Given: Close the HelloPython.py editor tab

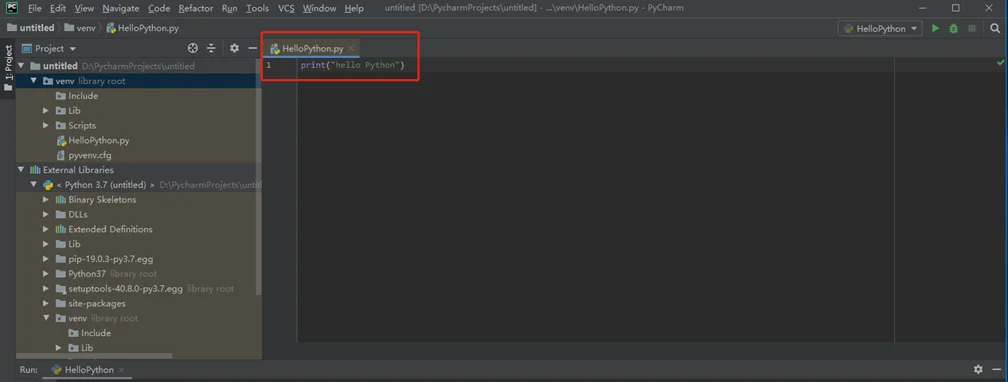Looking at the screenshot, I should click(x=350, y=48).
